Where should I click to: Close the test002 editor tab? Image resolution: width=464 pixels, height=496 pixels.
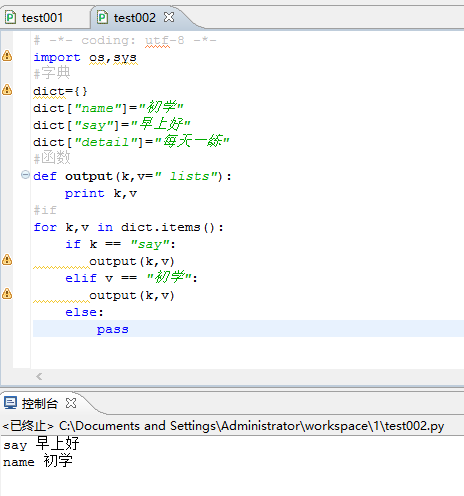169,17
